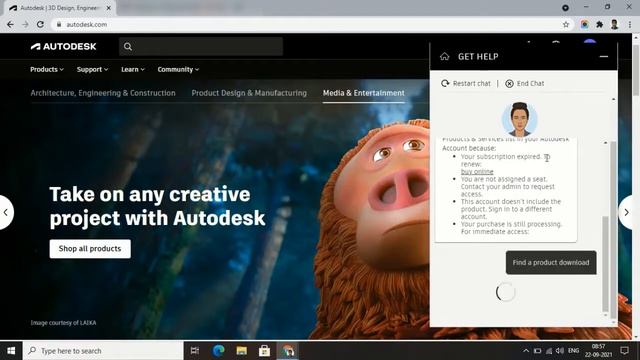The height and width of the screenshot is (360, 640).
Task: Go to previous hero slide
Action: tap(6, 212)
